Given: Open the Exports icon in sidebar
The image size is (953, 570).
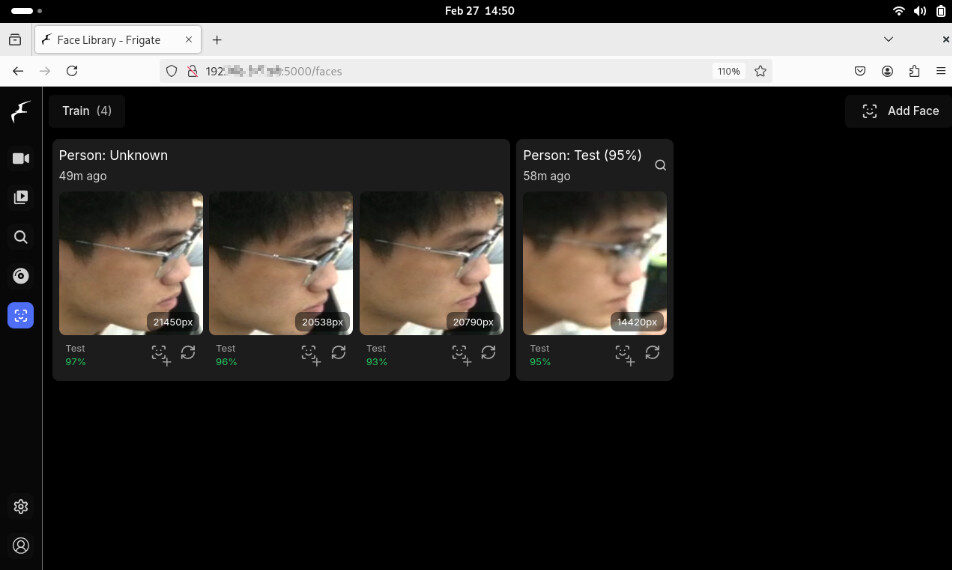Looking at the screenshot, I should (21, 276).
